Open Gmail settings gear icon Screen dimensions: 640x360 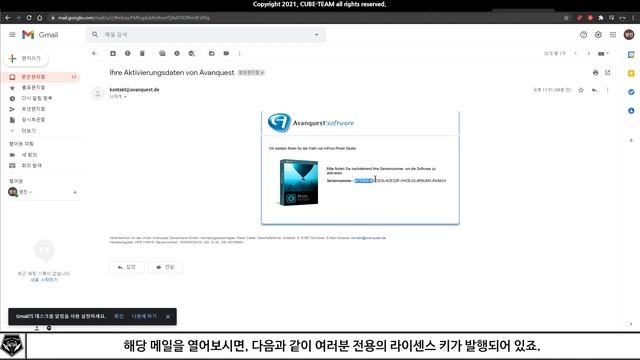click(598, 35)
